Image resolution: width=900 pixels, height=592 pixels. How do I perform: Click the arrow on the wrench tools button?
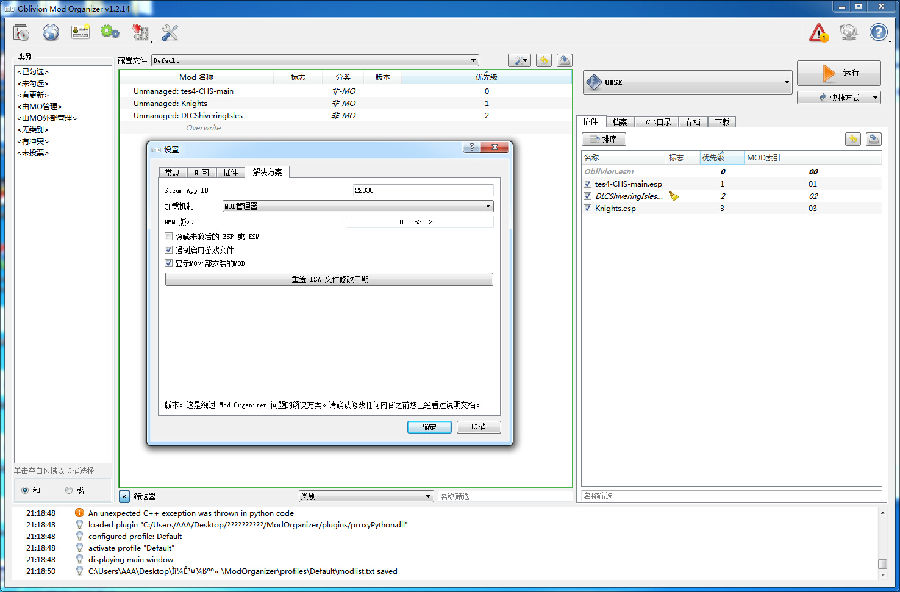pos(526,60)
